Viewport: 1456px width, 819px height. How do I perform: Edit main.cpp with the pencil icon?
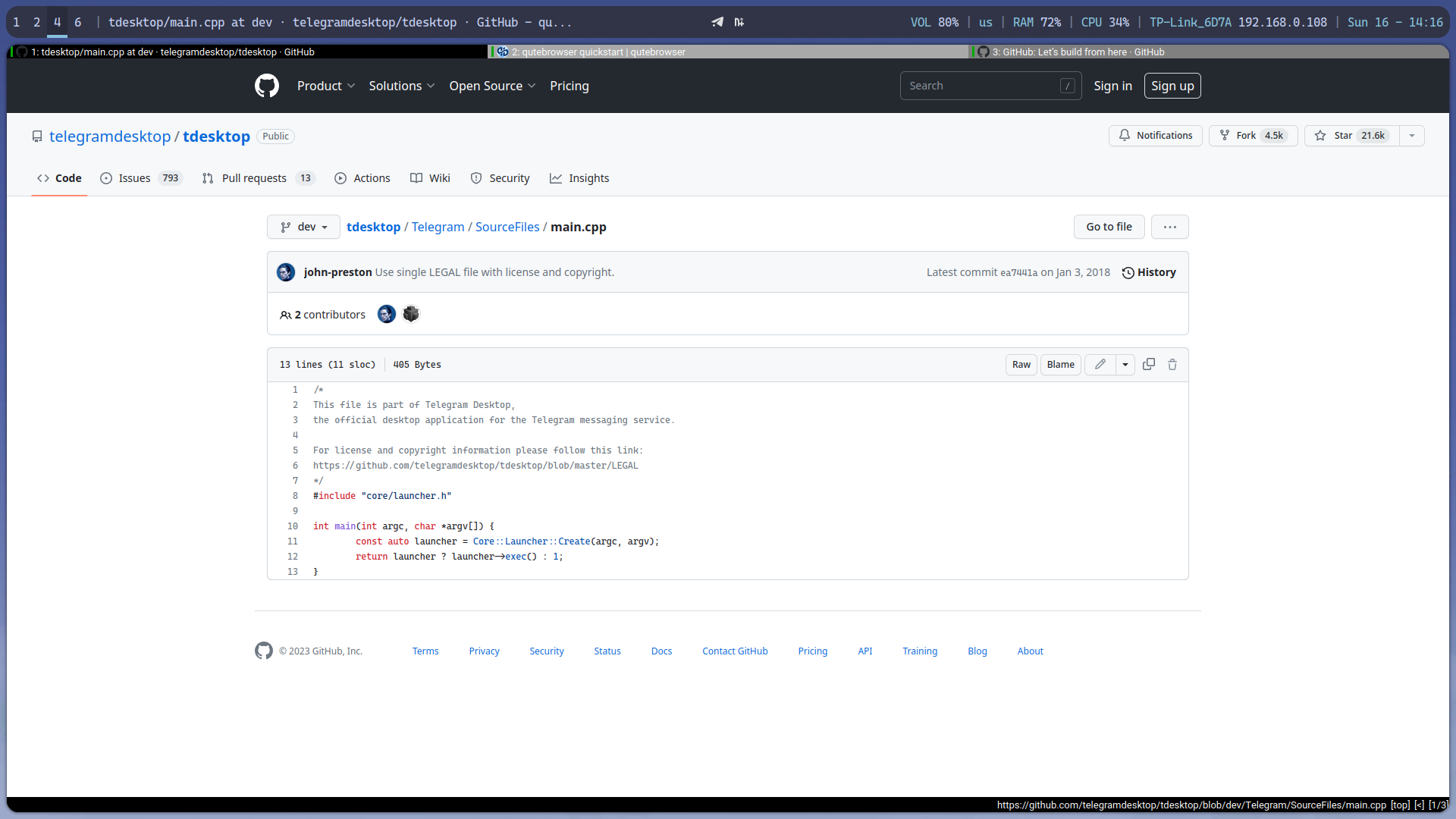coord(1100,365)
